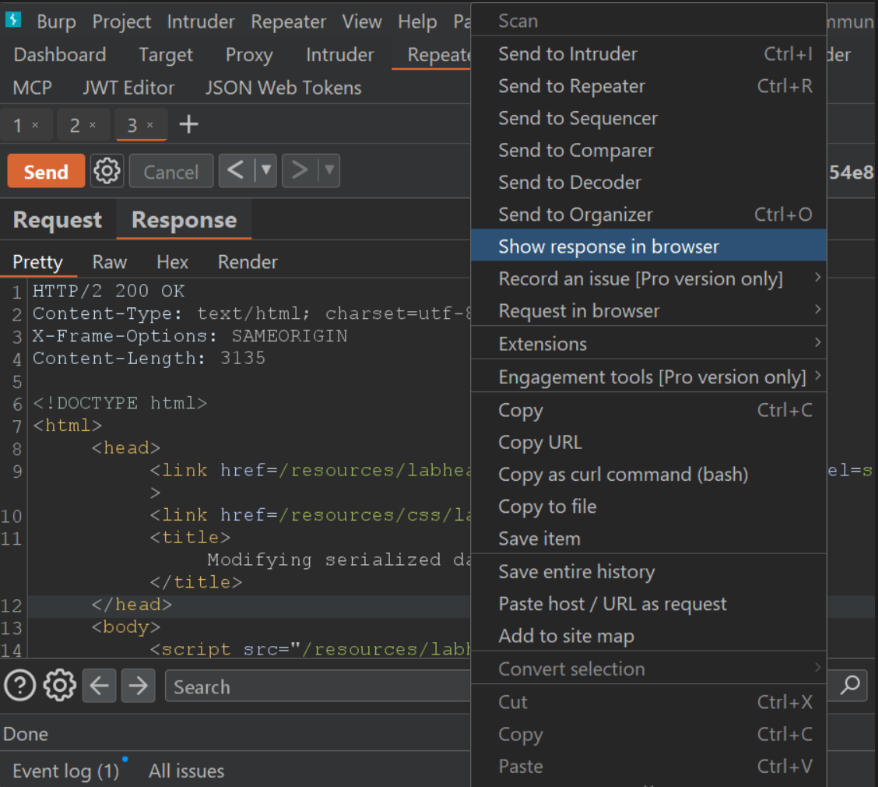Choose Copy as curl command (bash)
878x787 pixels.
tap(648, 474)
